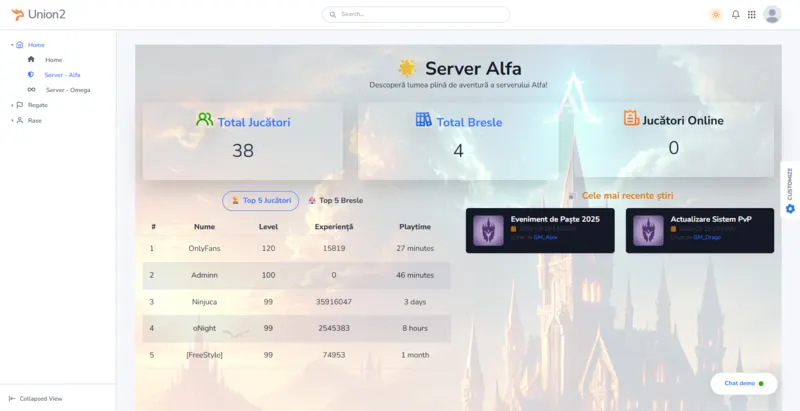
Task: Expand the Regate section arrow
Action: (x=12, y=106)
